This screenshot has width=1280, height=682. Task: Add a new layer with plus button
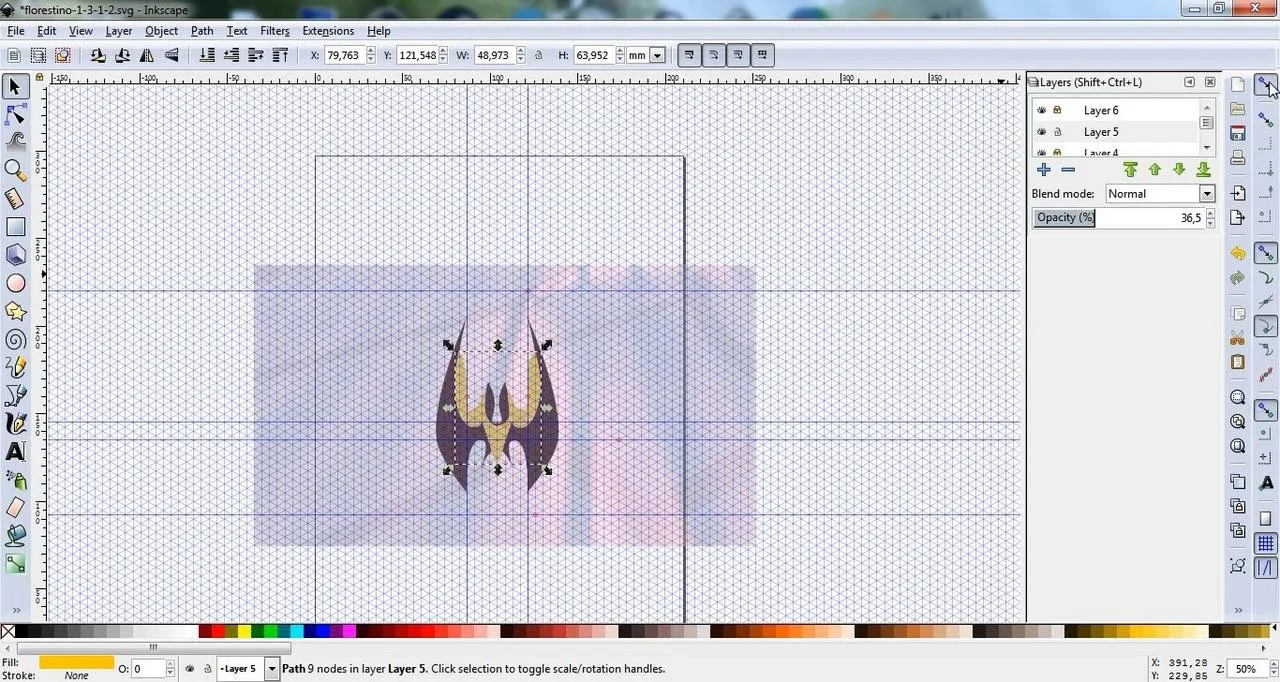(x=1044, y=170)
